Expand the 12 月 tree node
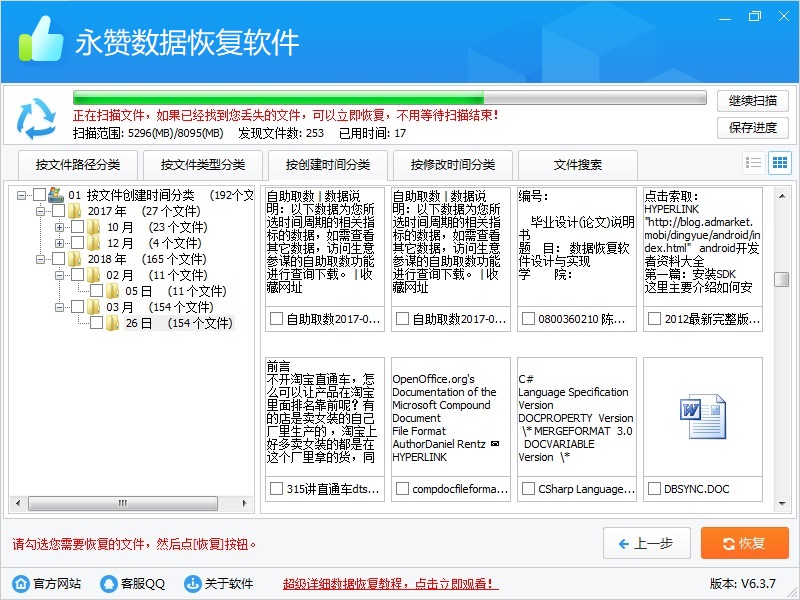 tap(60, 243)
